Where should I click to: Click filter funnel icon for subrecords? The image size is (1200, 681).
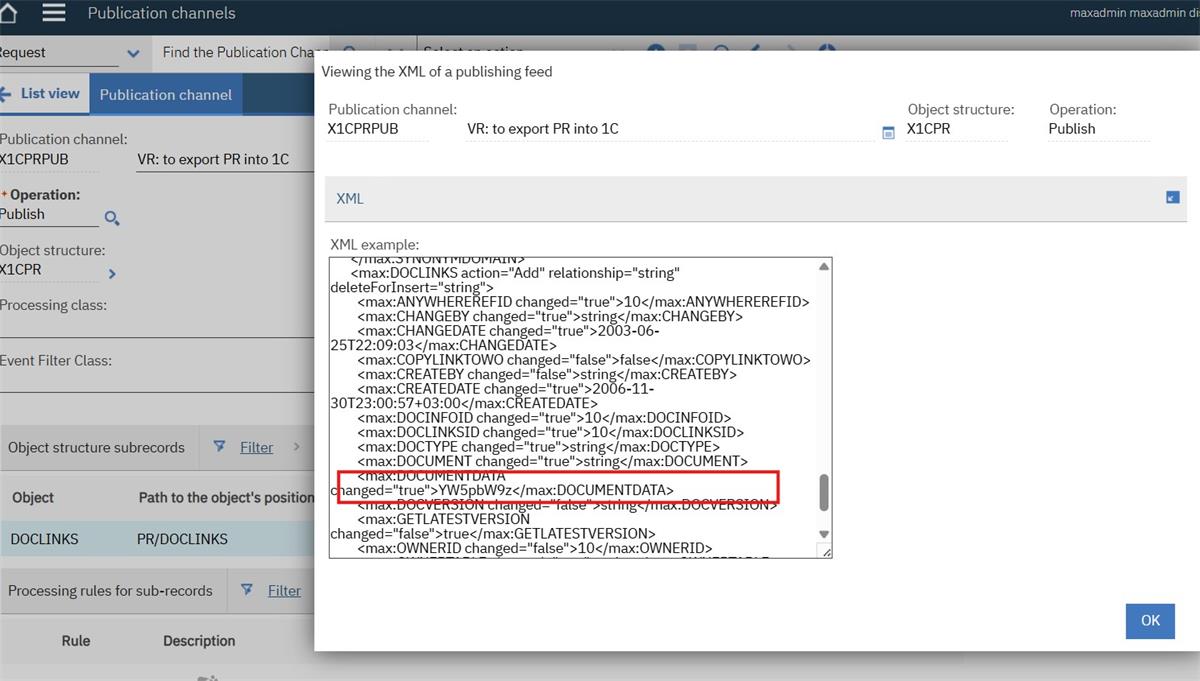click(220, 447)
